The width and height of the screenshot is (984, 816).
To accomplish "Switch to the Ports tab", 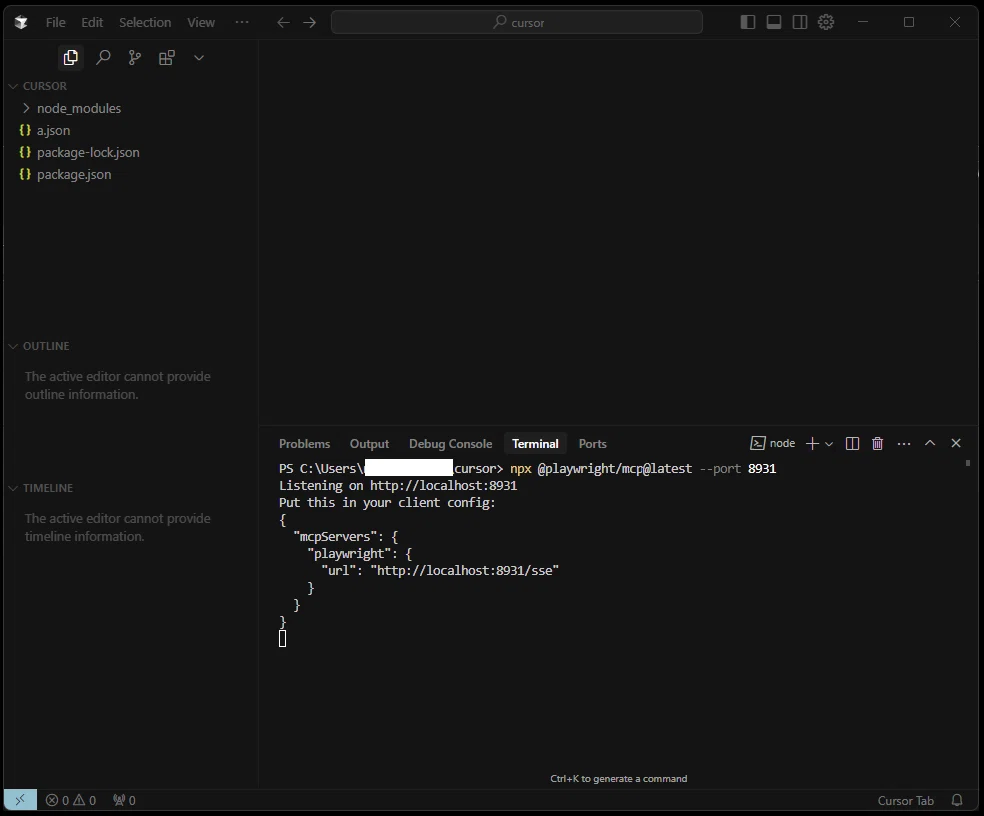I will 592,444.
